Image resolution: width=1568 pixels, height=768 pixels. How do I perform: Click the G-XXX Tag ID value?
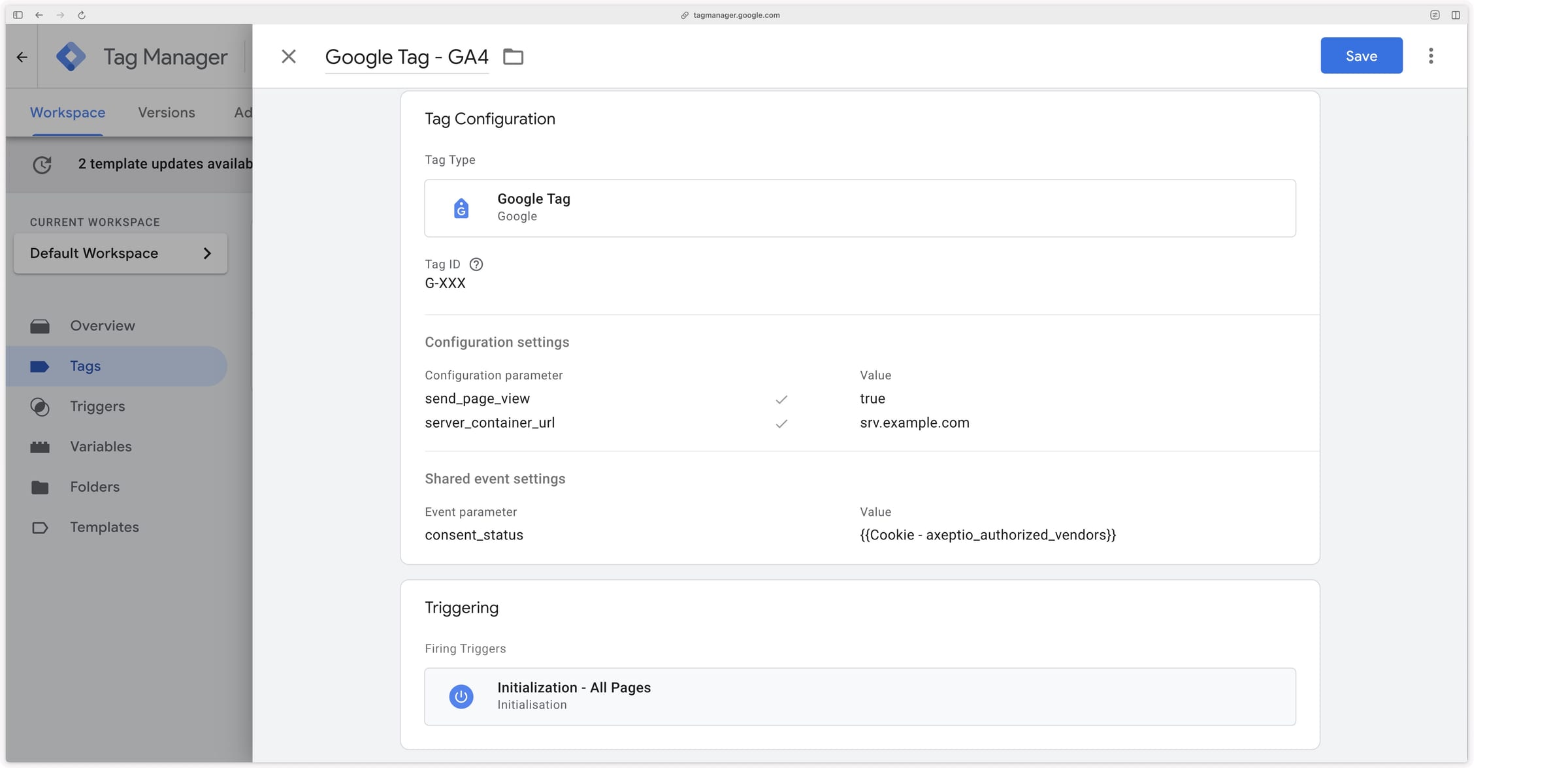coord(445,283)
